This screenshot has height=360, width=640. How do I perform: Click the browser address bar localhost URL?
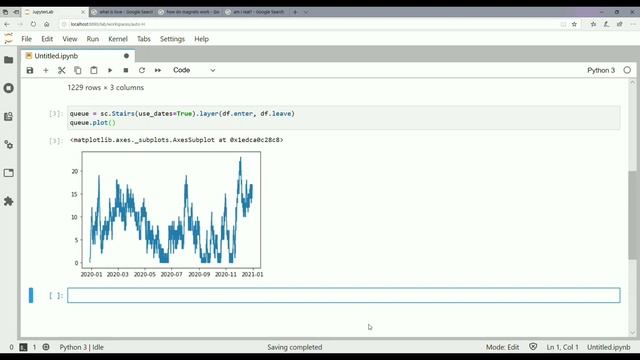click(x=108, y=24)
